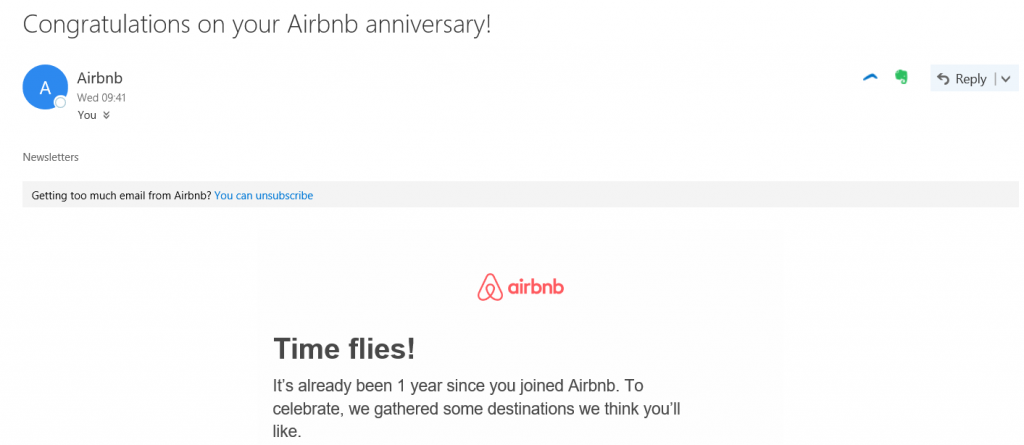Open the Reply options dropdown arrow
This screenshot has height=445, width=1024.
(1005, 79)
